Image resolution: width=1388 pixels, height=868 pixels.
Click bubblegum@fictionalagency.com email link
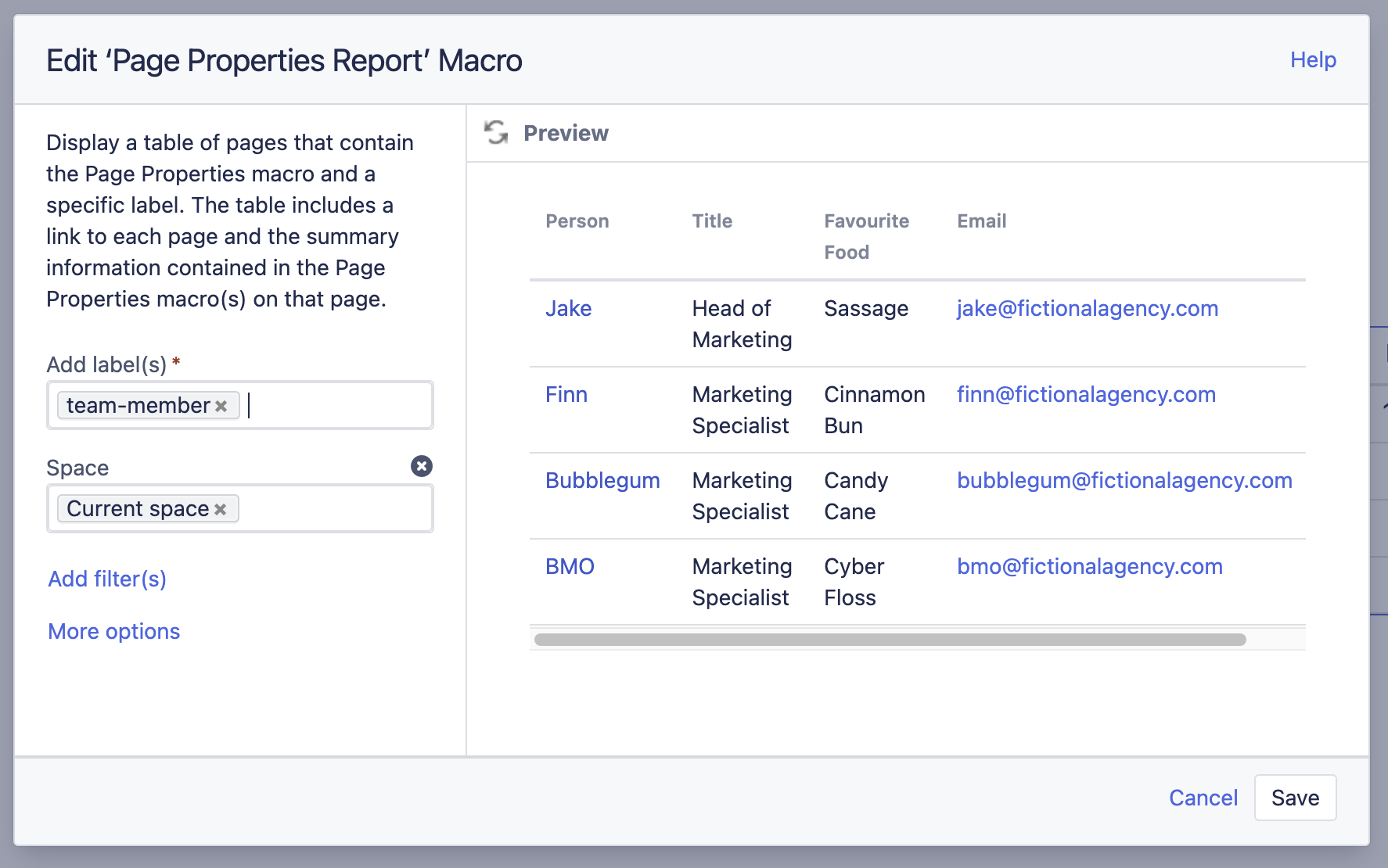click(1124, 480)
